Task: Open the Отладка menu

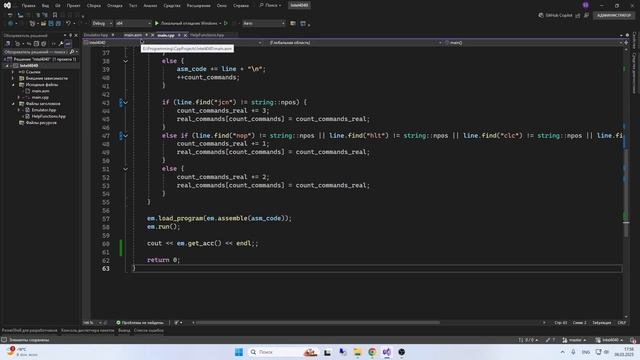Action: 115,6
